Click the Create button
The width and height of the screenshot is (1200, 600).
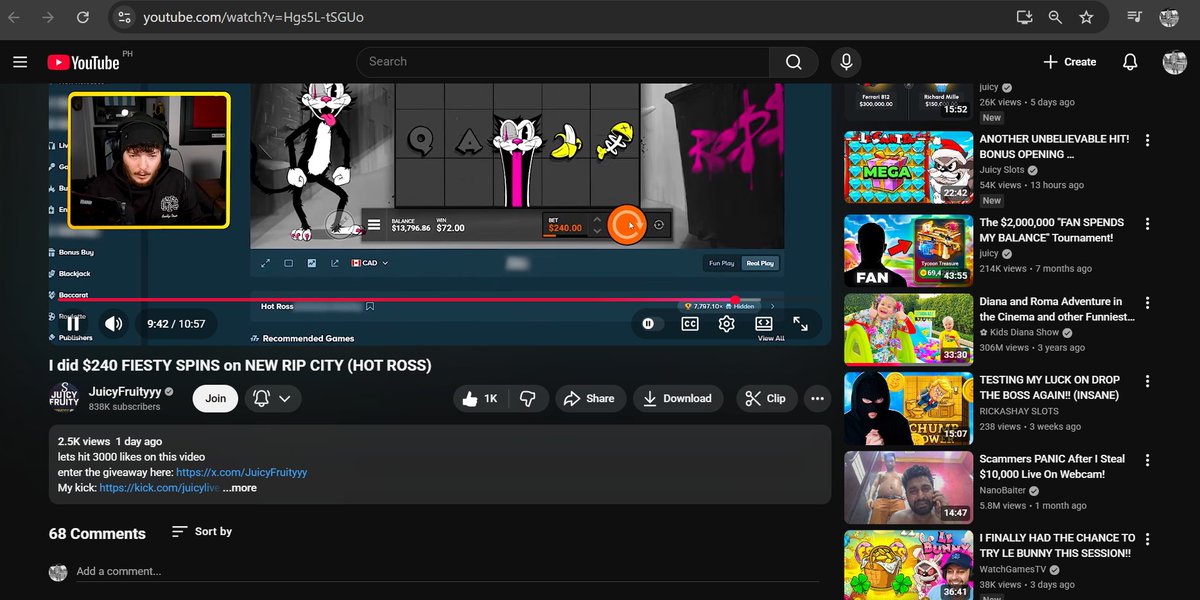(1069, 62)
